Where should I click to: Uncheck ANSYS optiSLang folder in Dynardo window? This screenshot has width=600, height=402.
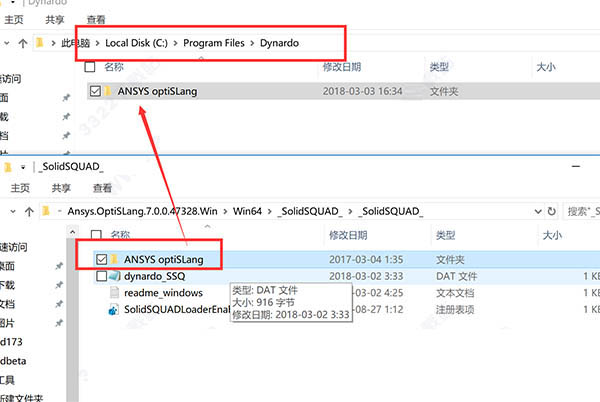95,91
